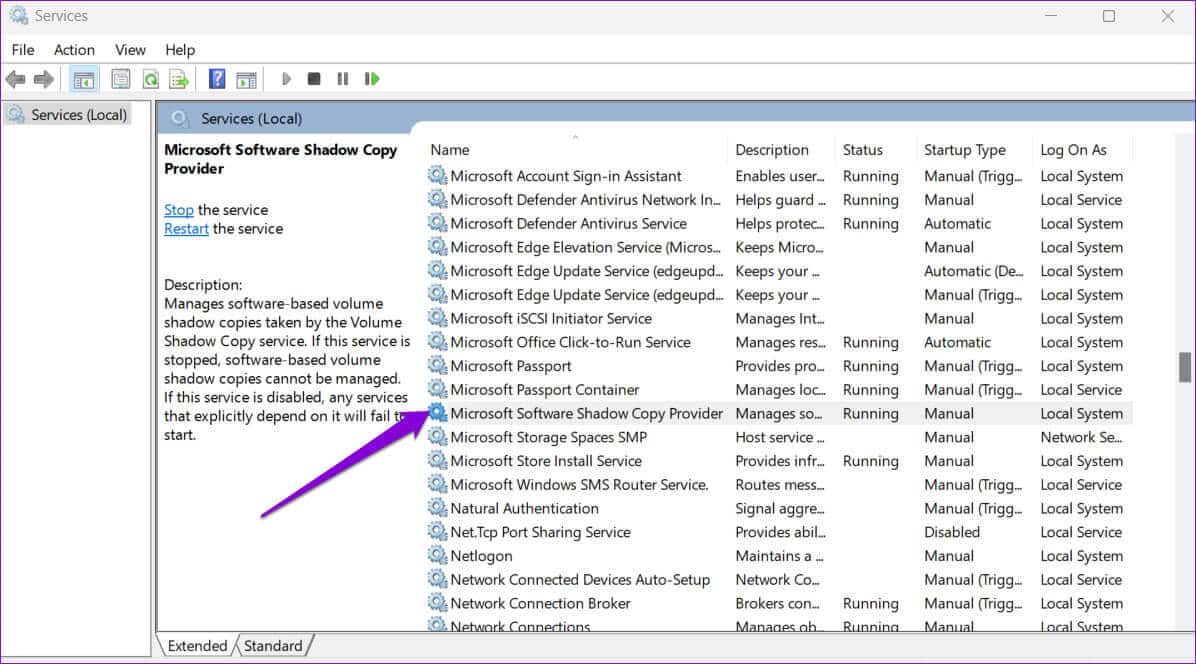1196x664 pixels.
Task: Click the Forward arrow toolbar icon
Action: pyautogui.click(x=44, y=79)
